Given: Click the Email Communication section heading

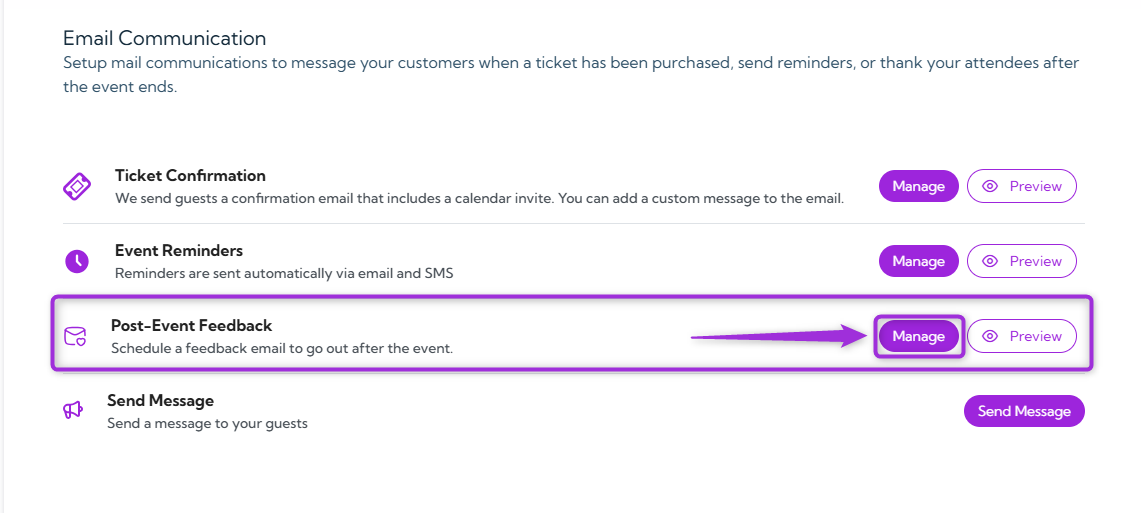Looking at the screenshot, I should click(165, 39).
